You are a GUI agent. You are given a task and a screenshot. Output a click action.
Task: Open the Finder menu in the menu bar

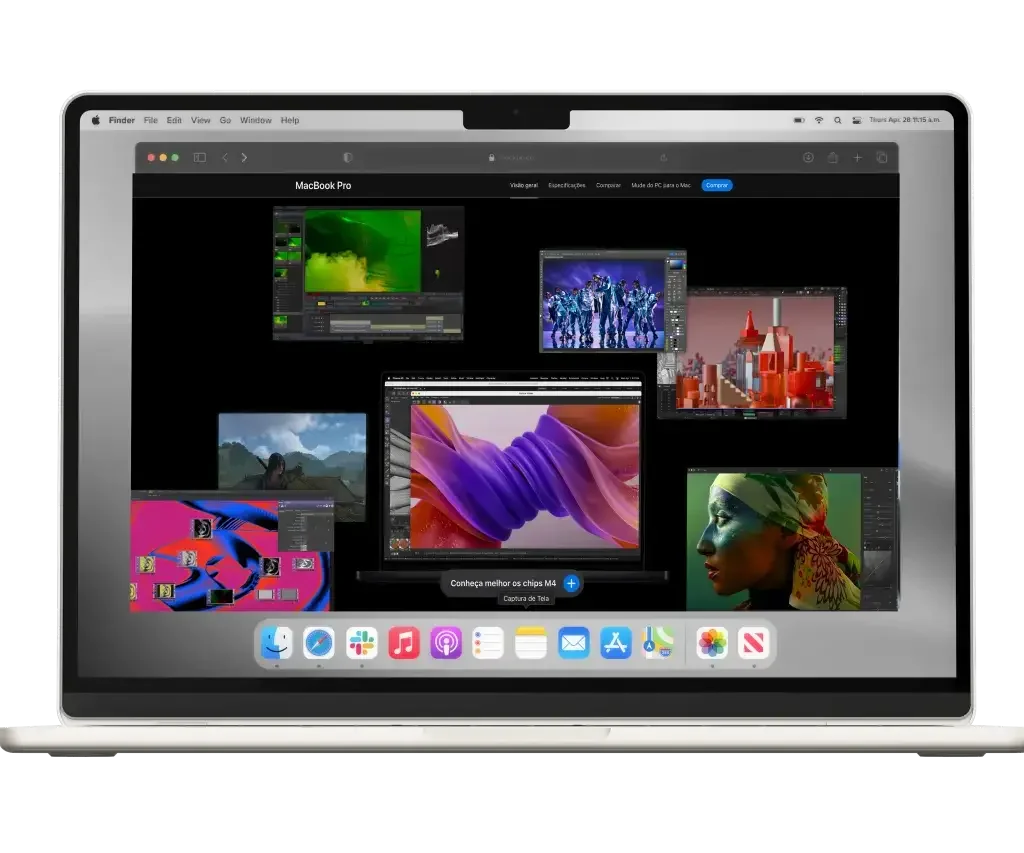pos(121,120)
